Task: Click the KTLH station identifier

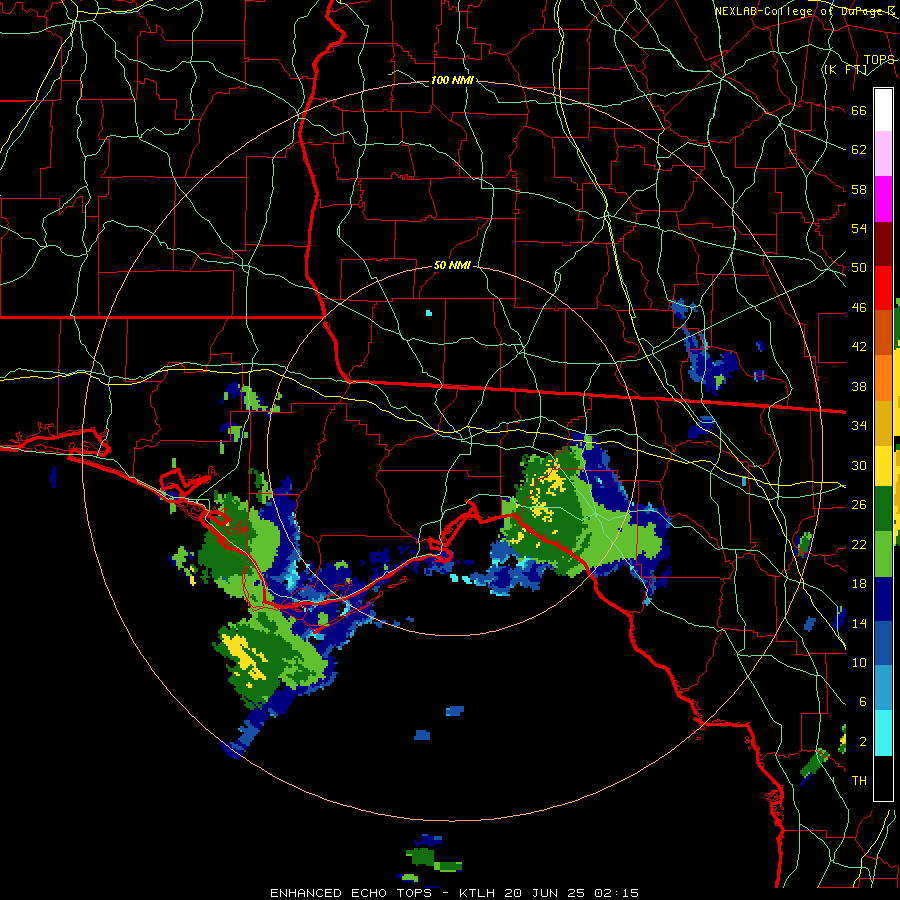Action: click(x=479, y=893)
